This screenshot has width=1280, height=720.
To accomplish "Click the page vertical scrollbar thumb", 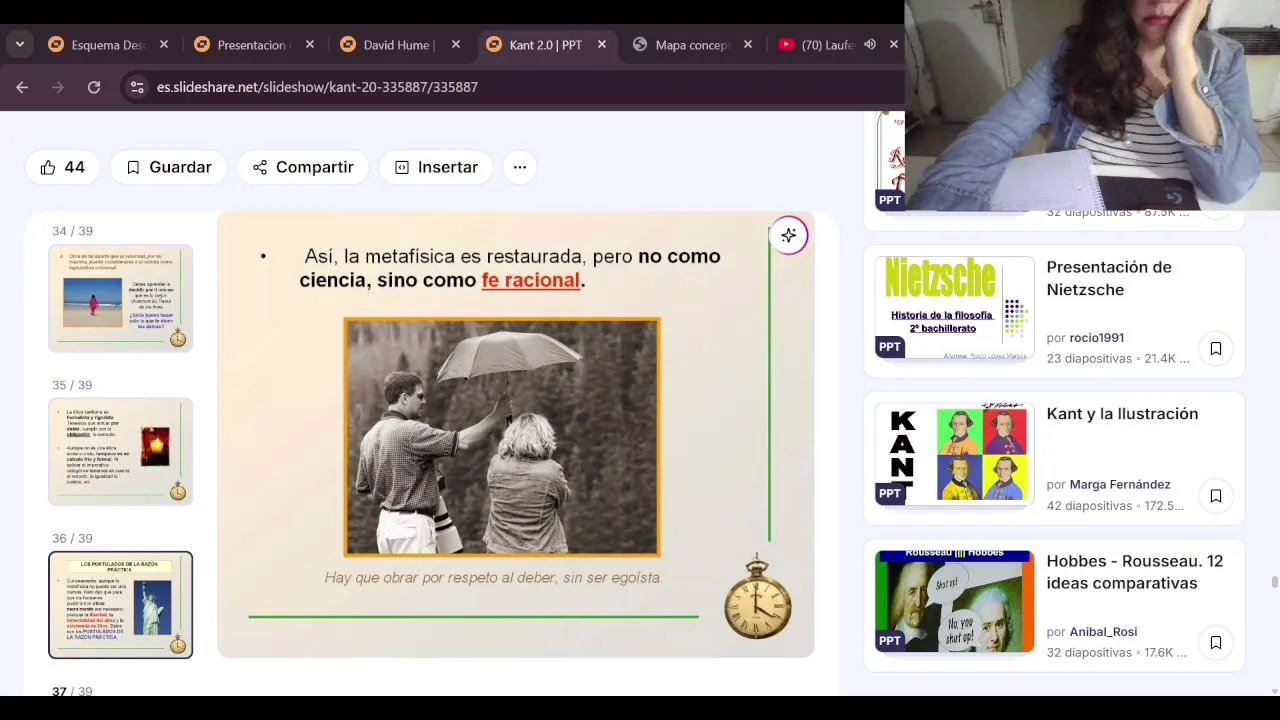I will (x=1274, y=583).
